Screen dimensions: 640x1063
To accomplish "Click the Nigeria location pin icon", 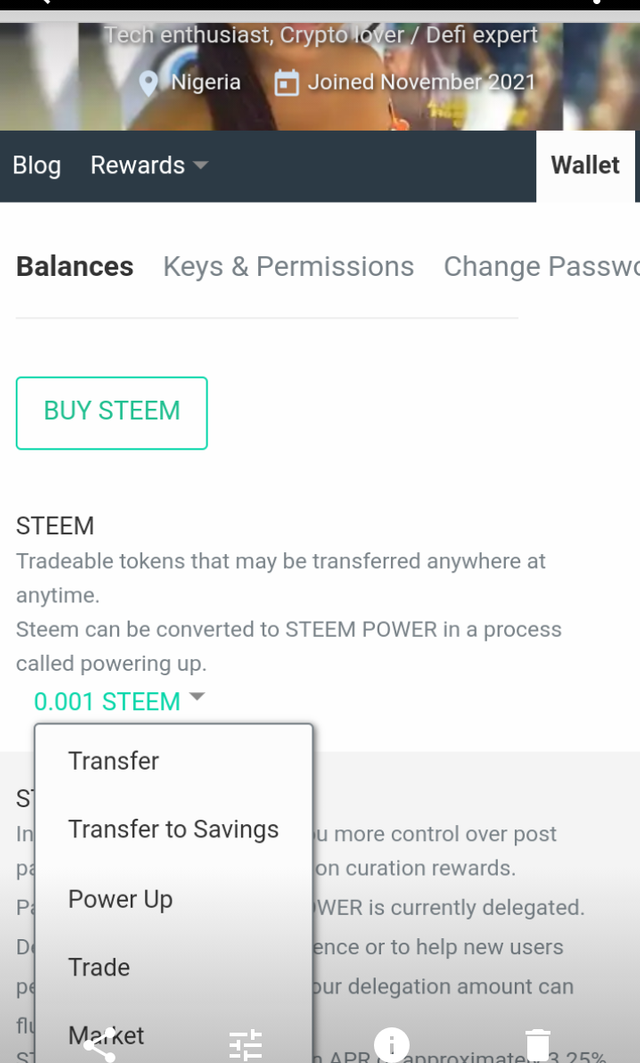I will pyautogui.click(x=149, y=83).
